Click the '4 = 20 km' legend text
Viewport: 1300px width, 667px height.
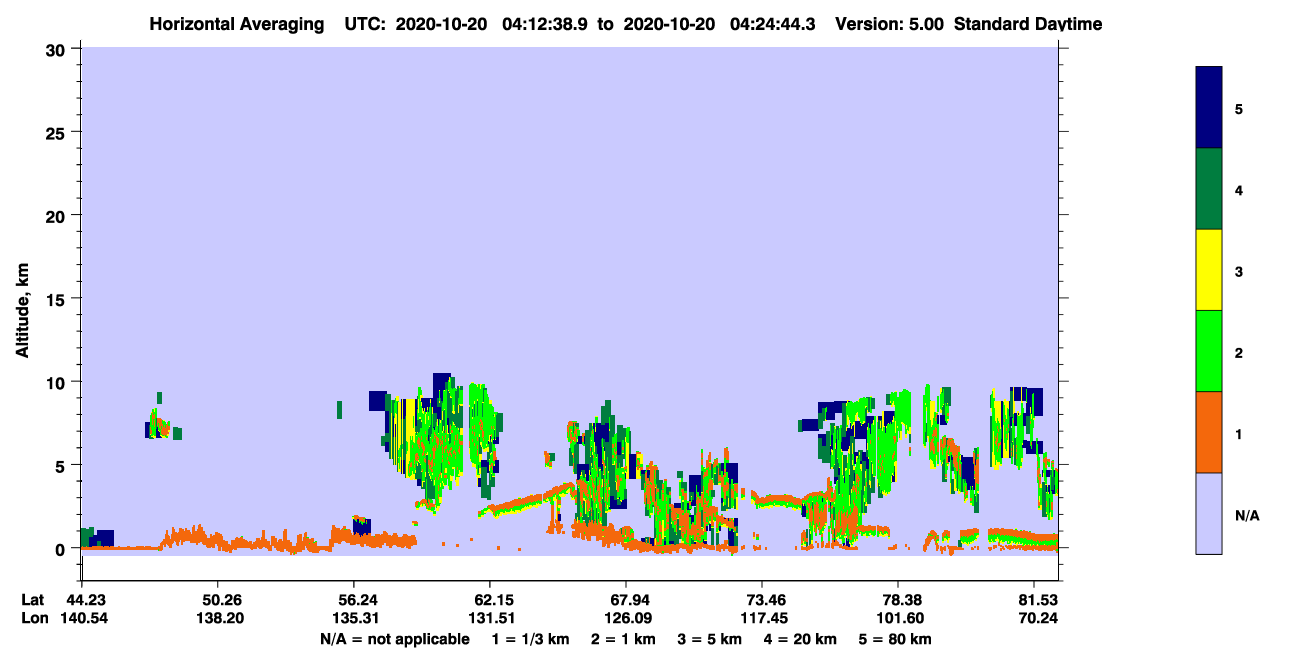802,639
